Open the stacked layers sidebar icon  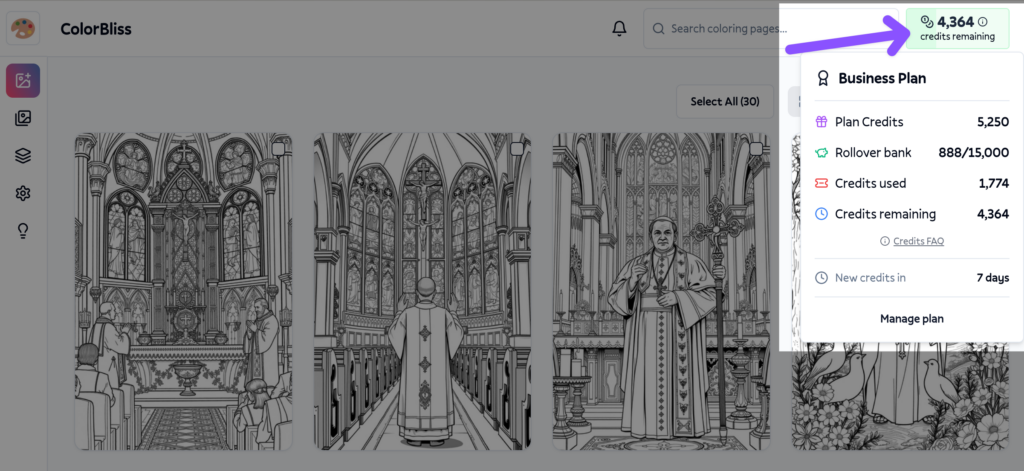(x=23, y=155)
